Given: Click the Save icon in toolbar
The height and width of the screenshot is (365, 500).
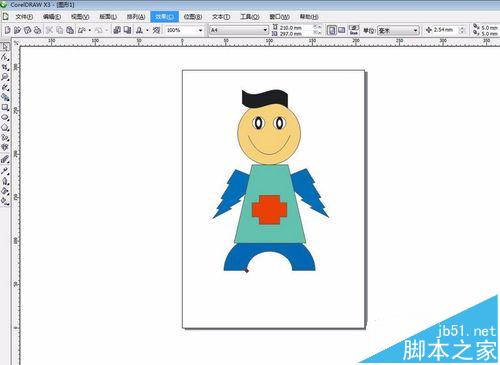Looking at the screenshot, I should click(27, 30).
